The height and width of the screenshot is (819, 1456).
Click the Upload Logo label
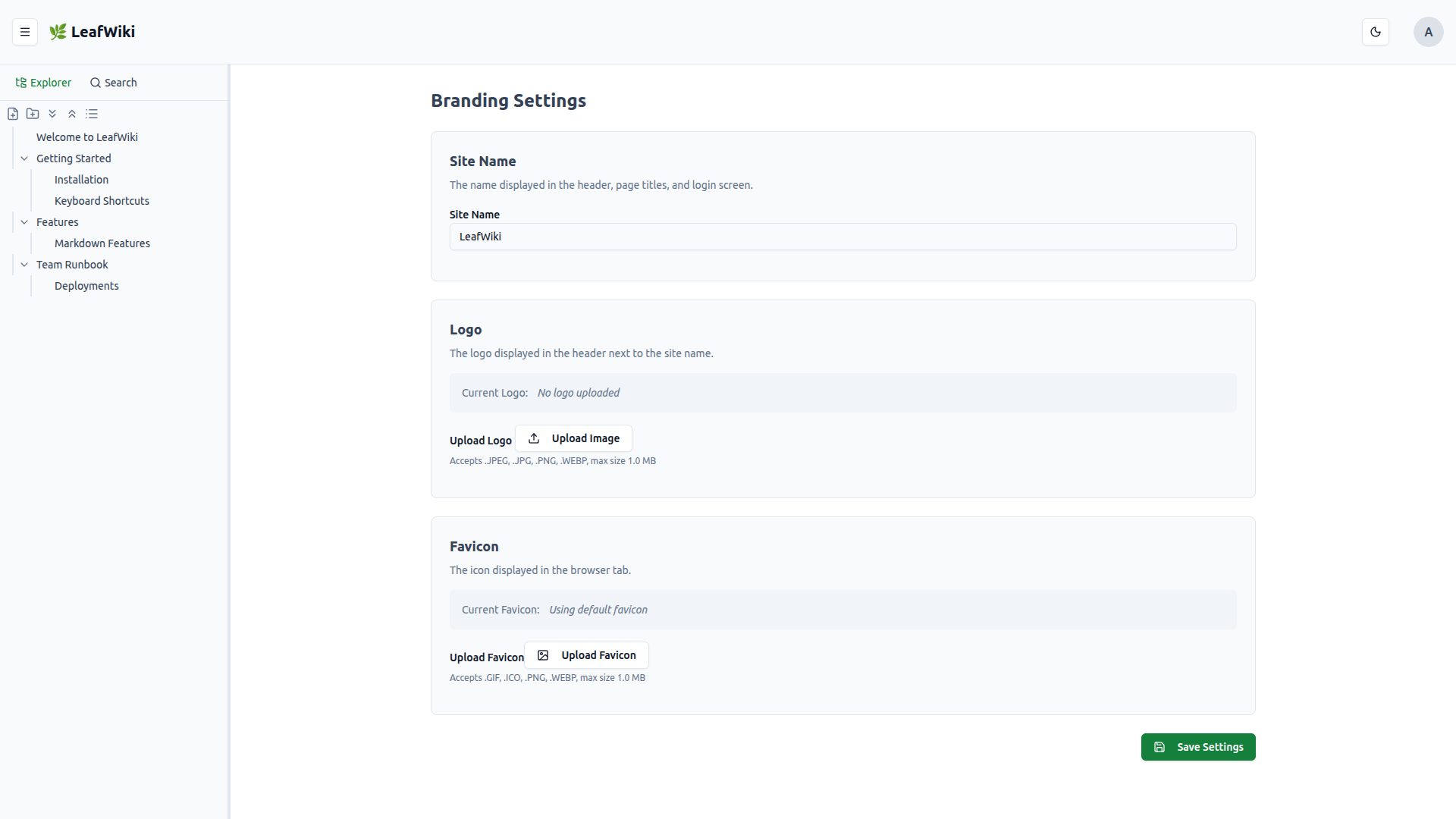tap(481, 441)
